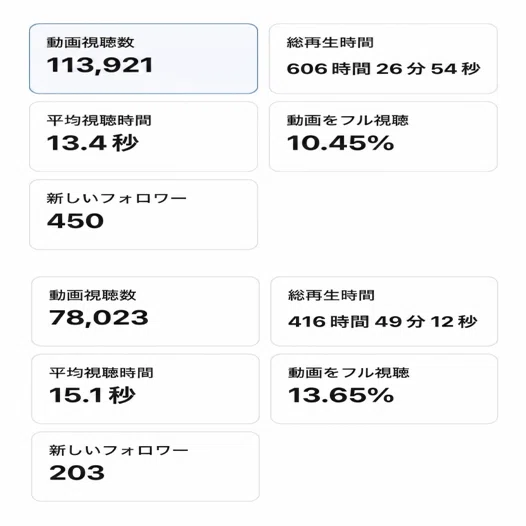Click the 606 時間 26 分 54 秒 value
The image size is (526, 526).
click(383, 69)
